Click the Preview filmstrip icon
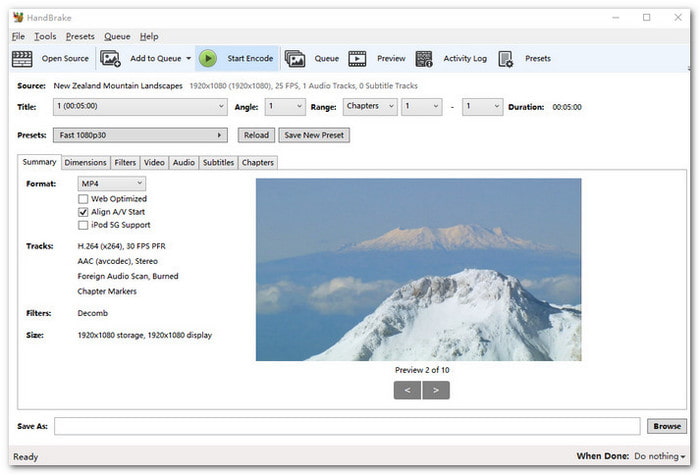 (x=357, y=58)
